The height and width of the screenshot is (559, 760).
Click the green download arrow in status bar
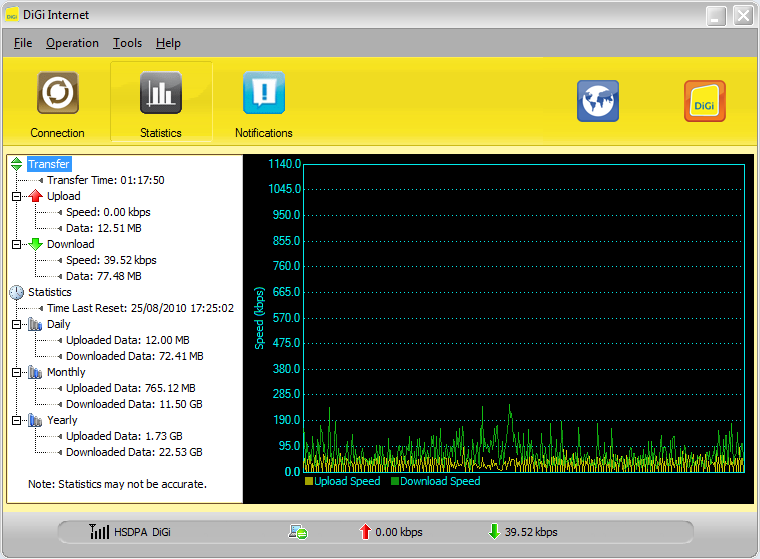(493, 532)
